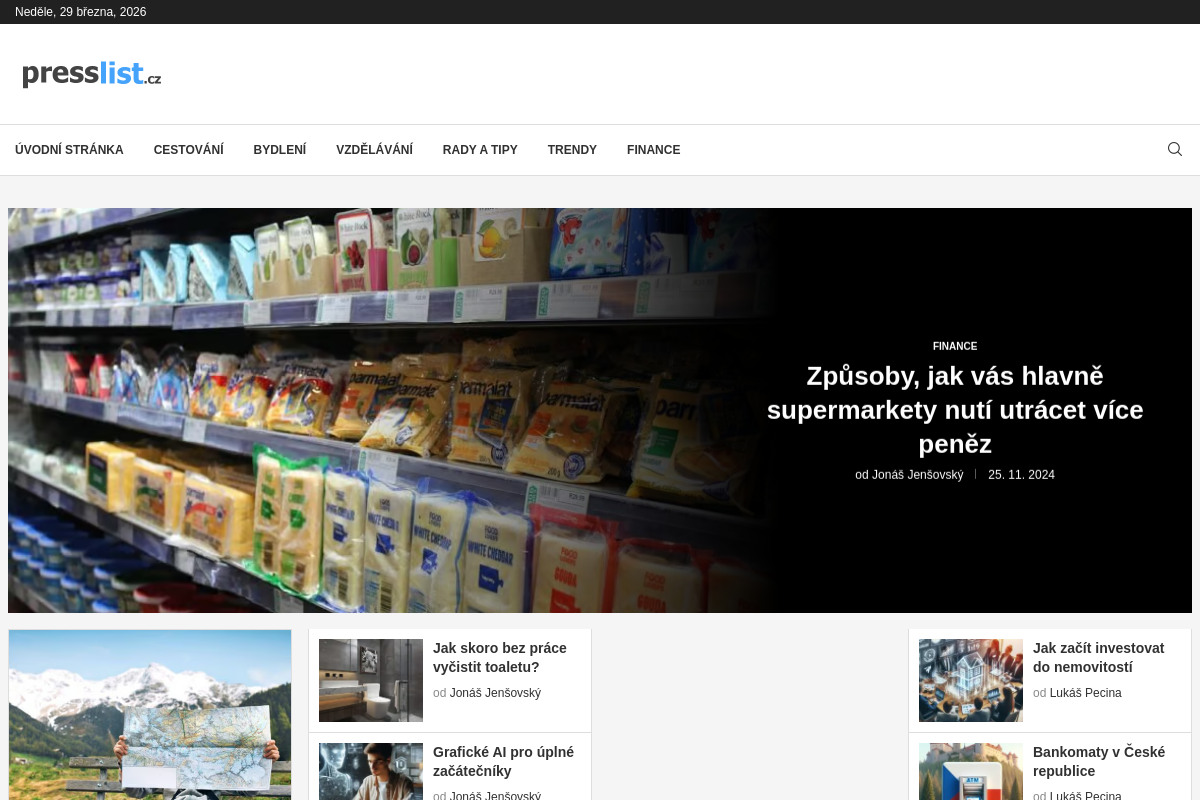
Task: Open article 'Bankomaty v České republice'
Action: coord(1098,761)
